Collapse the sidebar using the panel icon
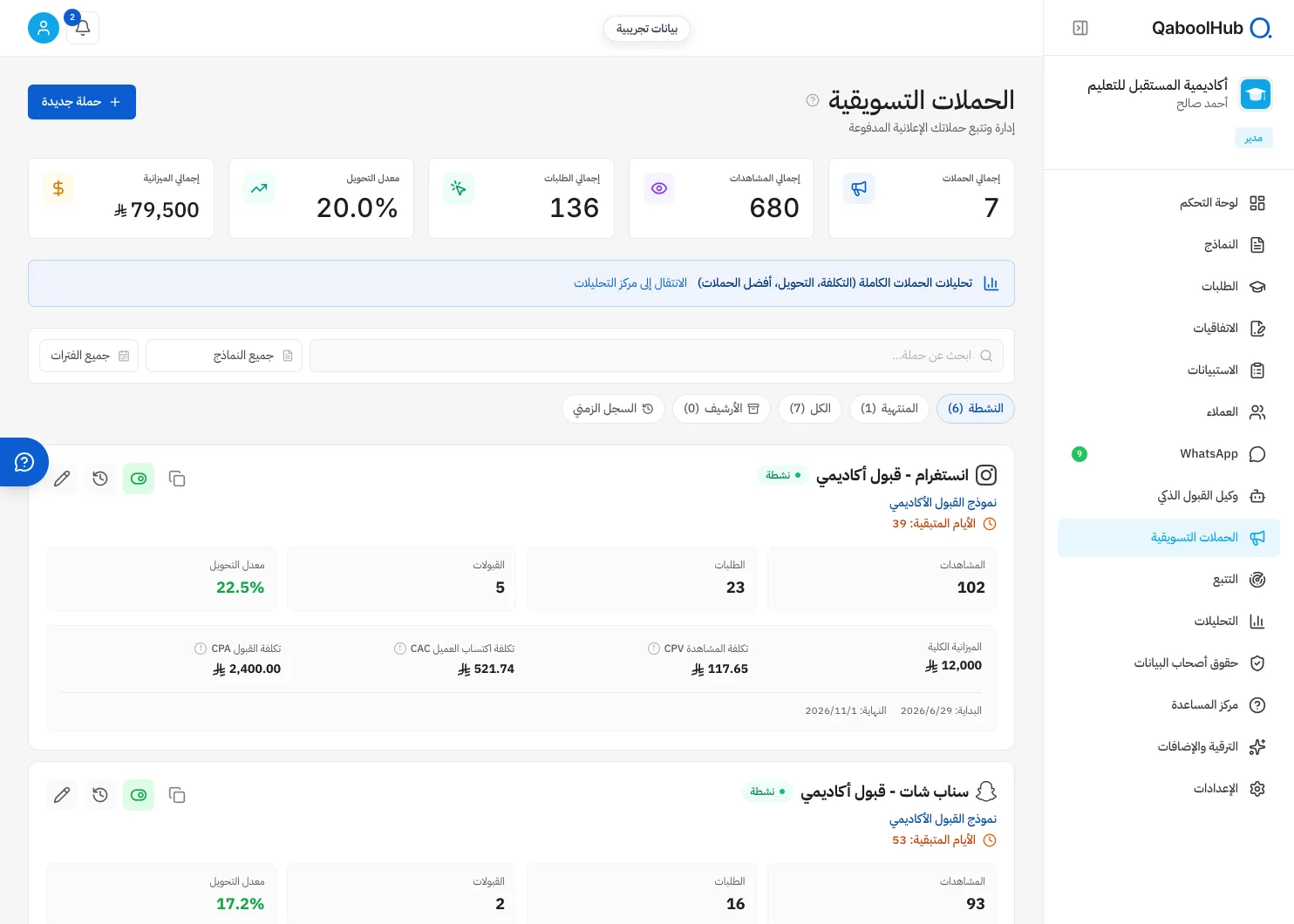The width and height of the screenshot is (1294, 924). click(1080, 28)
